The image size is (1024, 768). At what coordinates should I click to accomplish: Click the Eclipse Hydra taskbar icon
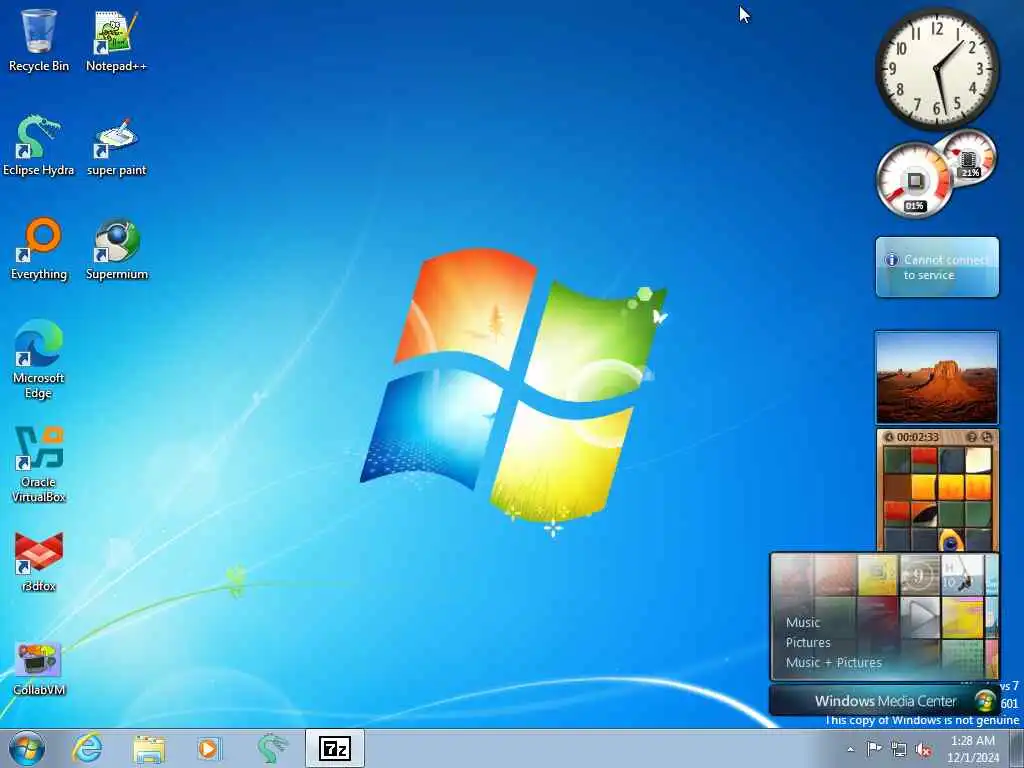[x=272, y=748]
